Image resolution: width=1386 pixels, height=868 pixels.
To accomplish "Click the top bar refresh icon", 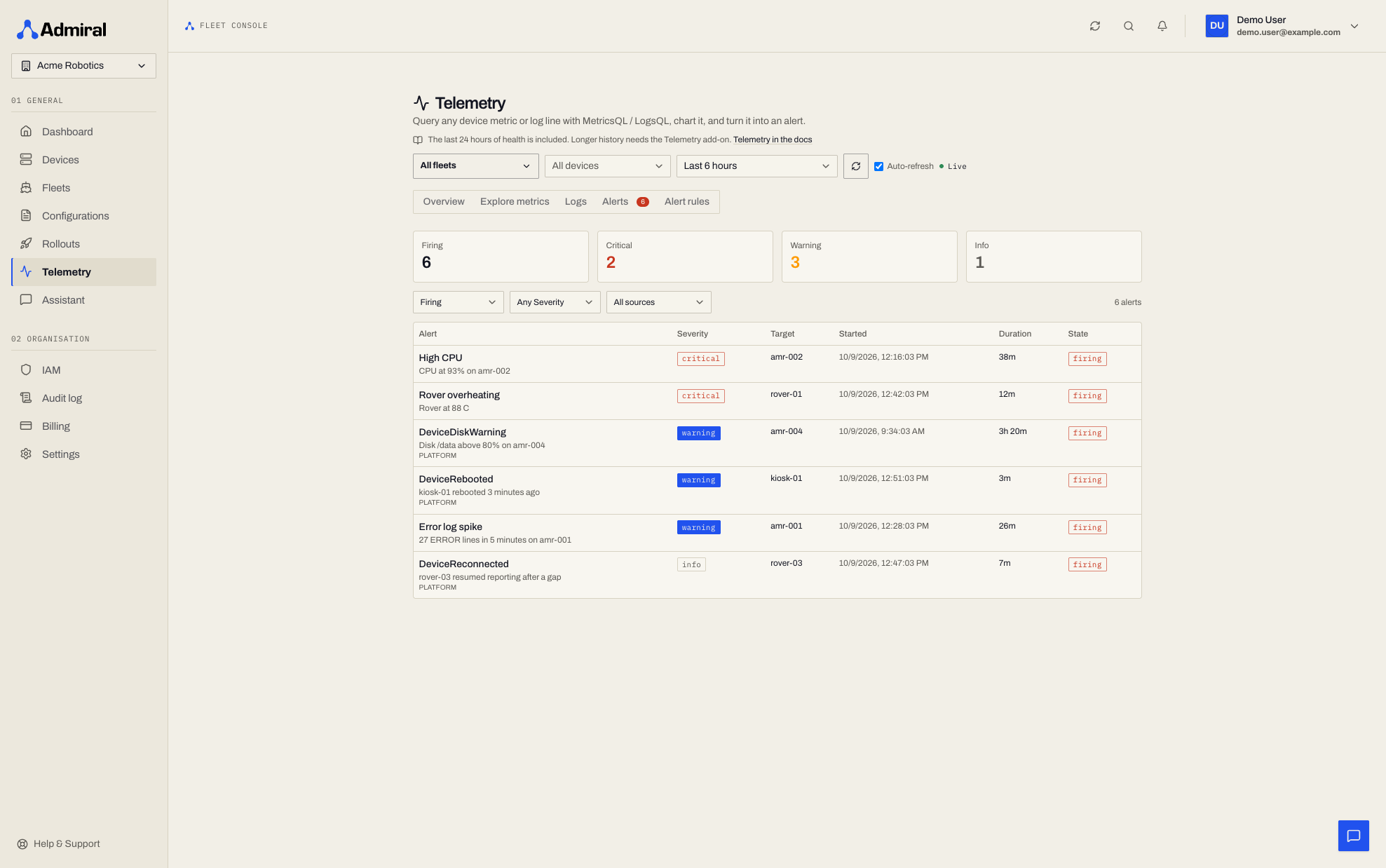I will point(1095,26).
